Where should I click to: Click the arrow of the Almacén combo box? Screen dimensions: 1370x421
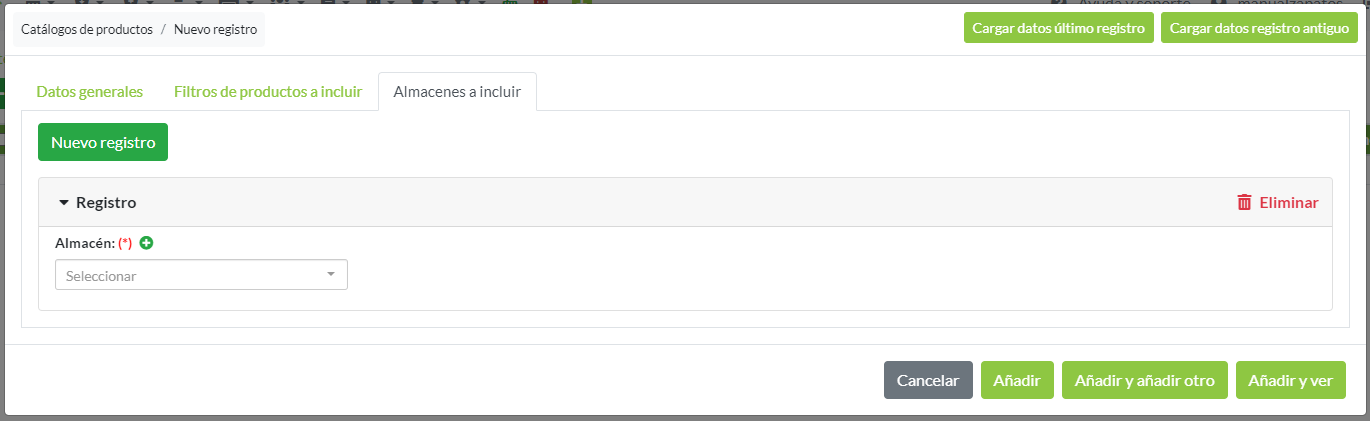[x=331, y=275]
